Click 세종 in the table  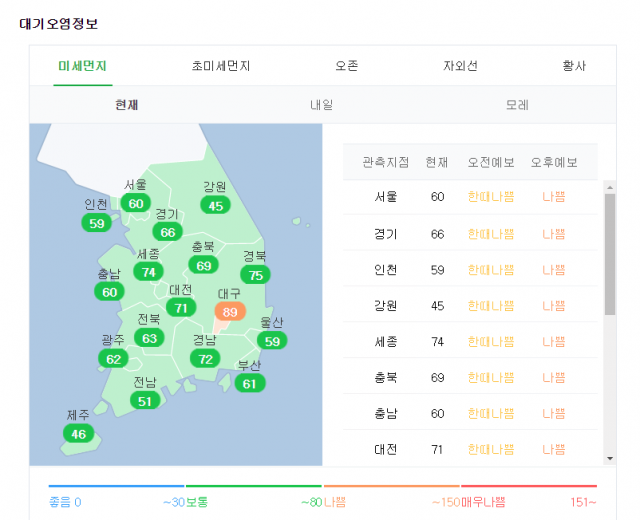[386, 342]
